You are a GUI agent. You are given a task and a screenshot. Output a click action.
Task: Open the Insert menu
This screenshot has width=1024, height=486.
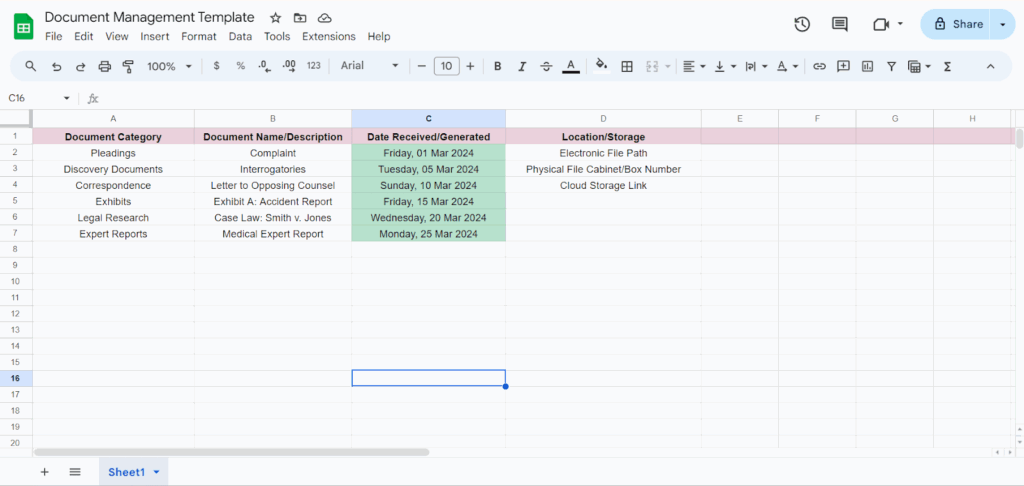tap(155, 37)
